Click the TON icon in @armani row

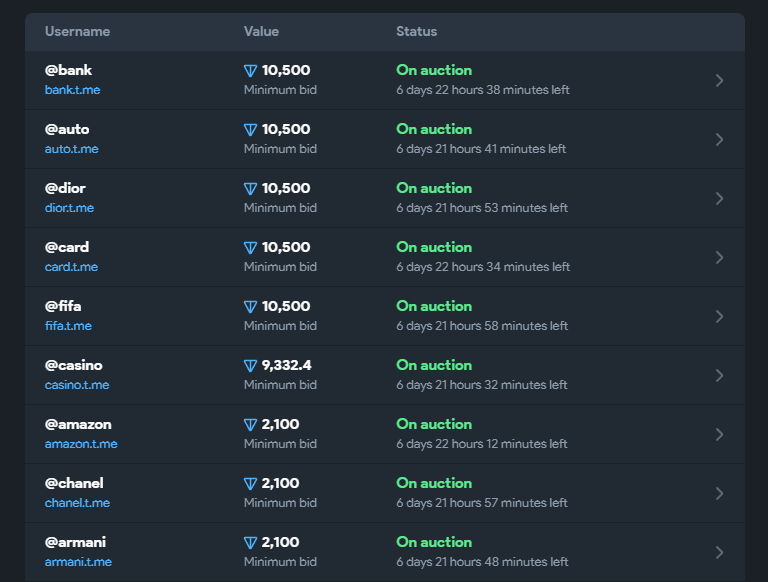[250, 543]
